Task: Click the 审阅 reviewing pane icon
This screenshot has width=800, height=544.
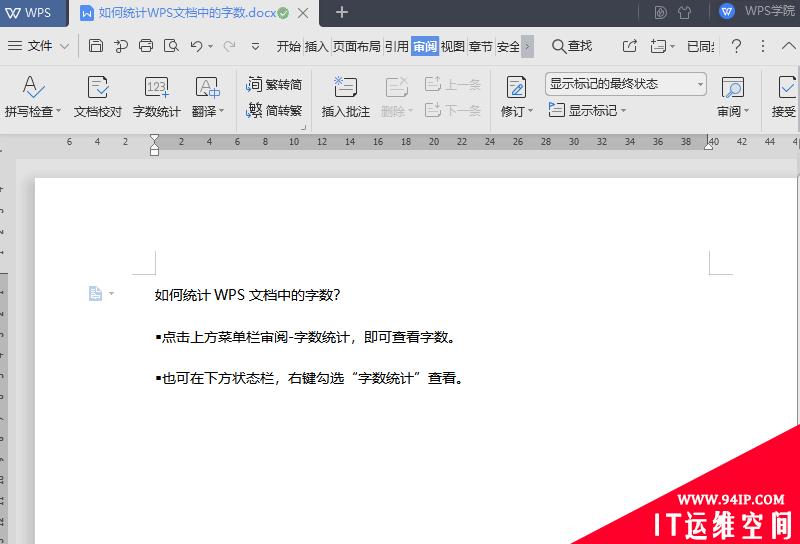Action: [733, 87]
